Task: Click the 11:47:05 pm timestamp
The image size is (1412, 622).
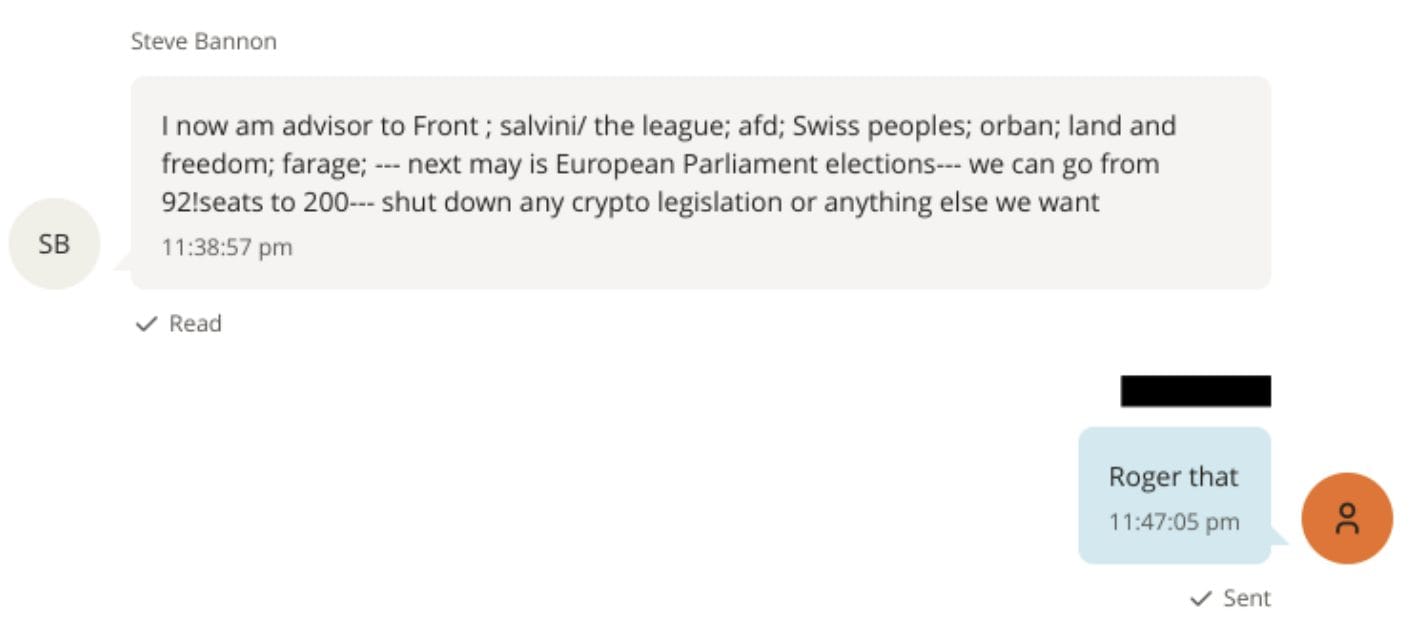Action: (x=1173, y=522)
